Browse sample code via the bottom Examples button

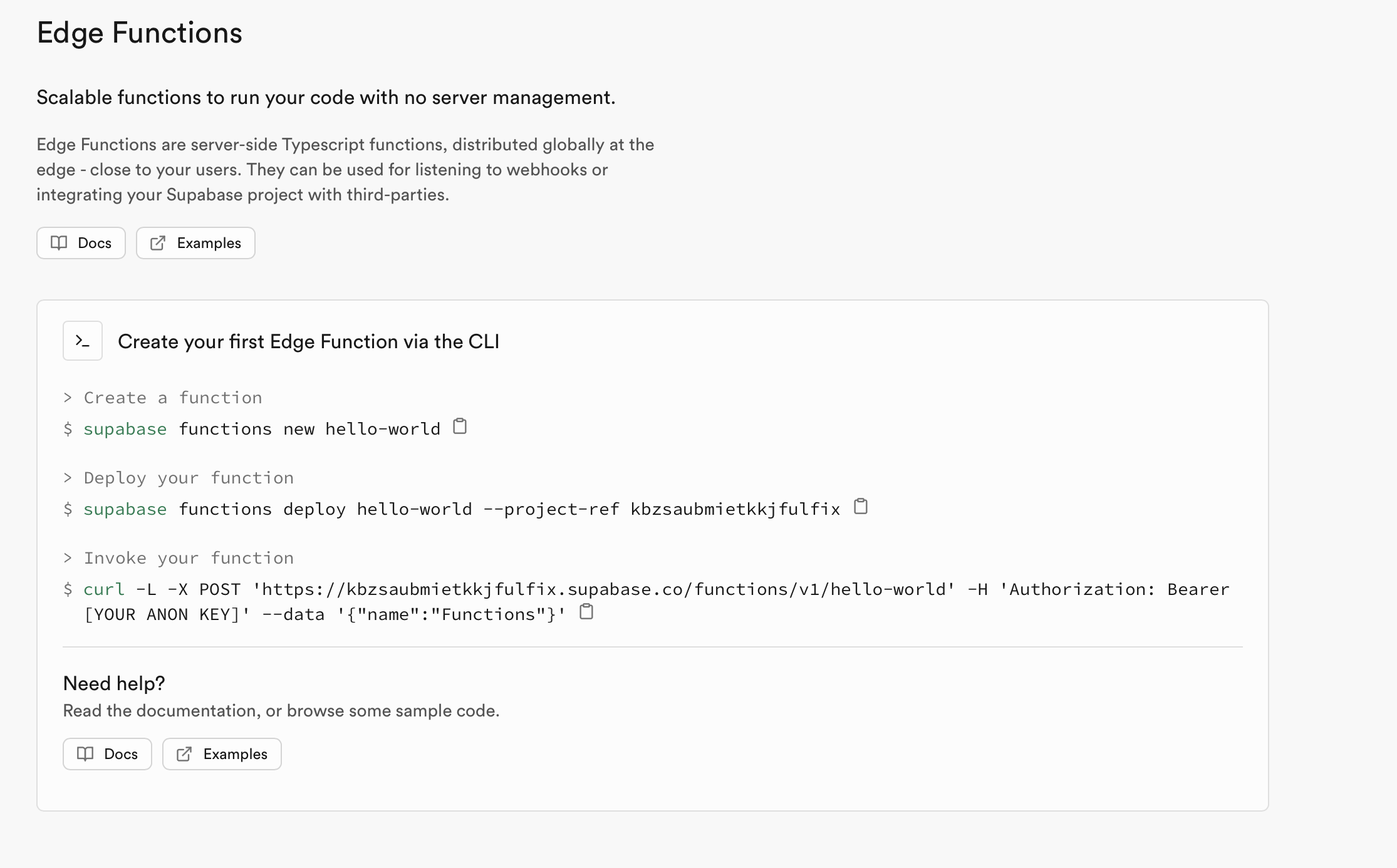click(x=221, y=754)
